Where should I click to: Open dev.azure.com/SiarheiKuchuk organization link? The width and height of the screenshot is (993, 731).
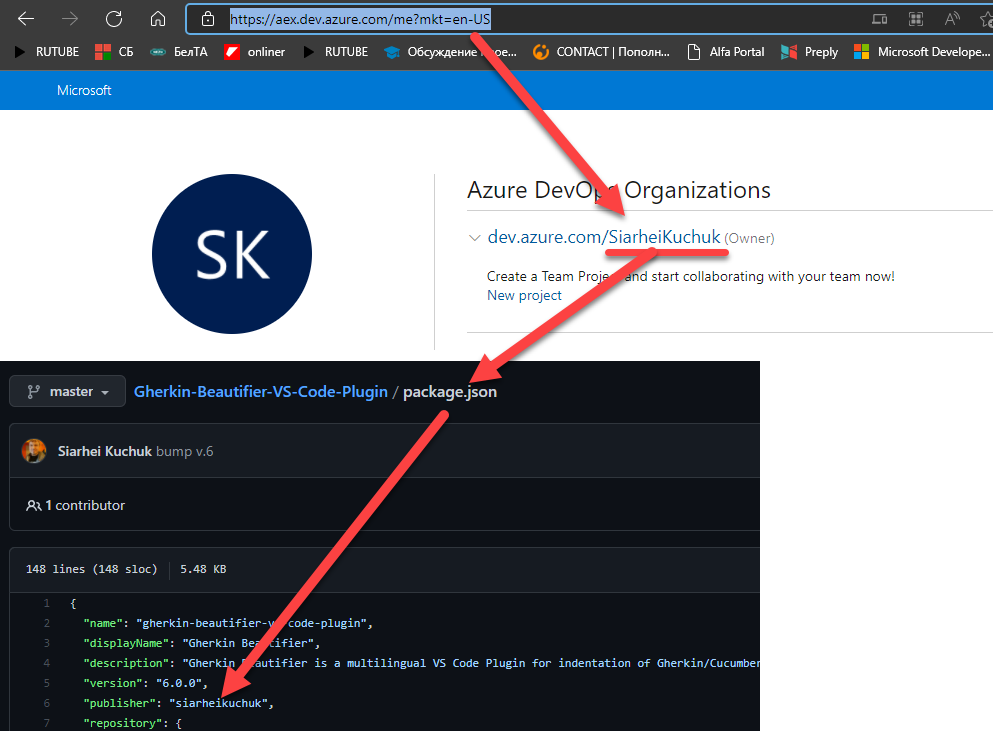coord(604,237)
